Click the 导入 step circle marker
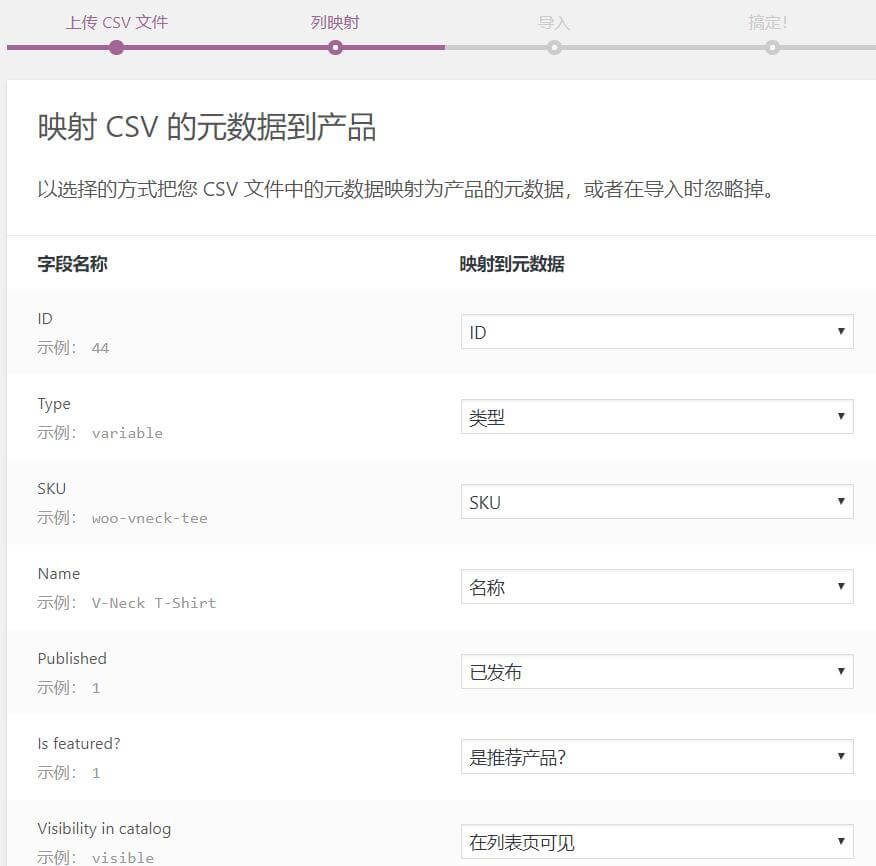Viewport: 876px width, 866px height. tap(554, 47)
